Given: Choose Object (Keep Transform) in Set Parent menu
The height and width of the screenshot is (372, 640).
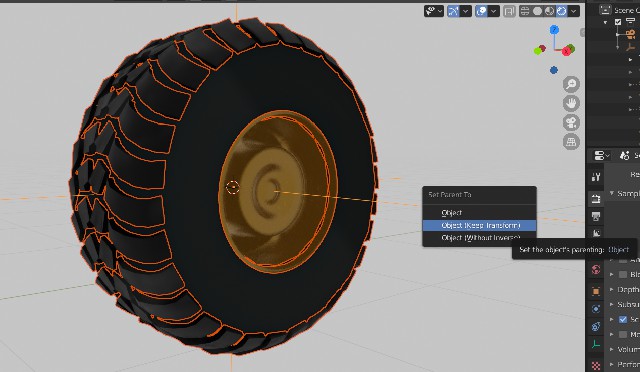Looking at the screenshot, I should (x=479, y=225).
